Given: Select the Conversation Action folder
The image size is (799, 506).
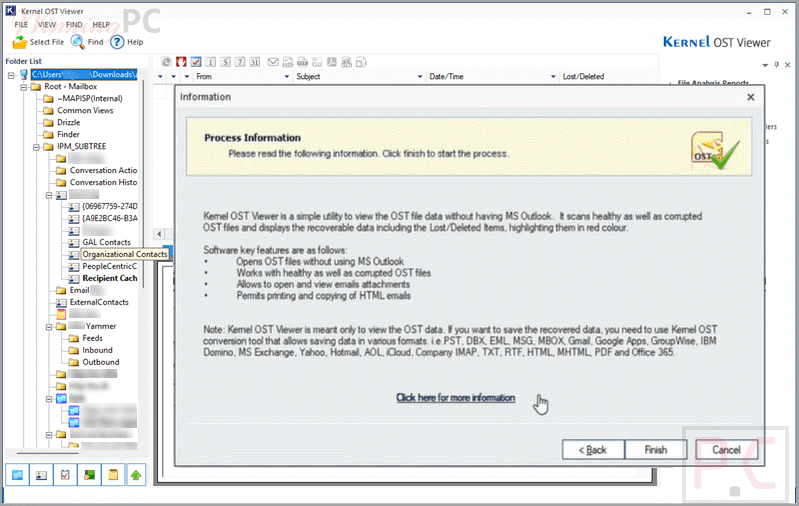Looking at the screenshot, I should pyautogui.click(x=103, y=170).
